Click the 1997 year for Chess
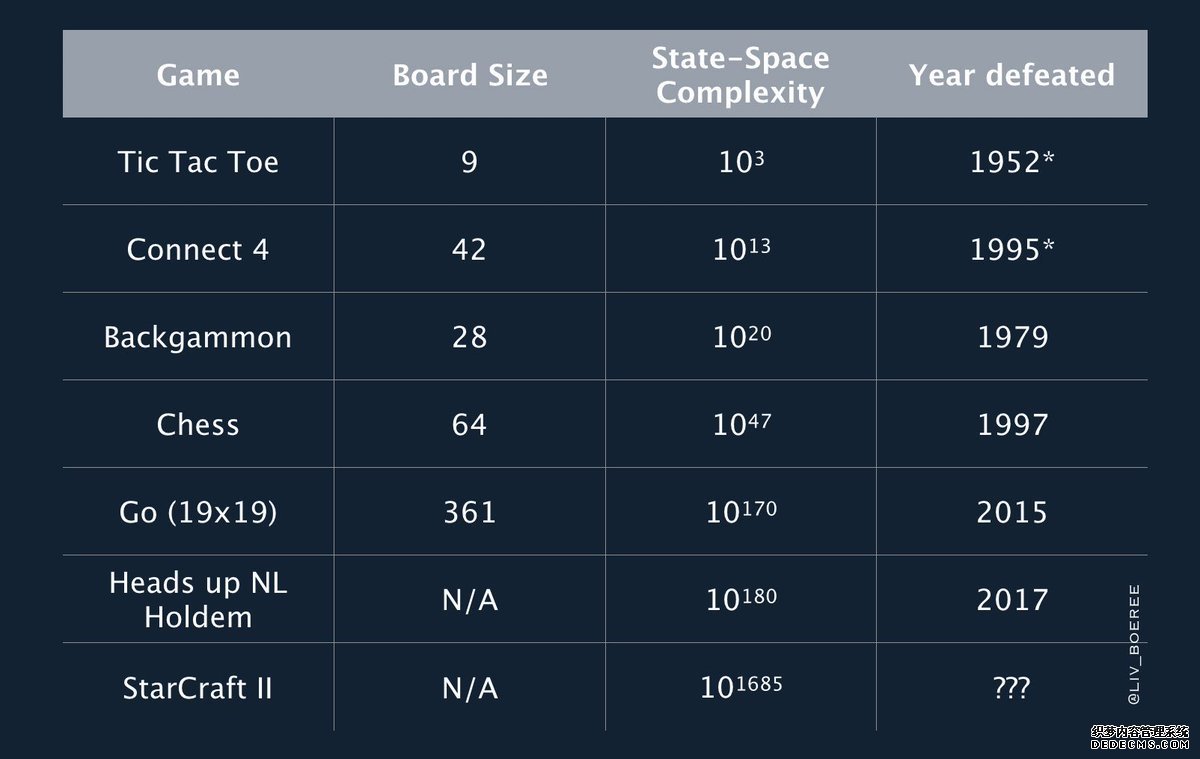The image size is (1200, 759). point(1012,424)
